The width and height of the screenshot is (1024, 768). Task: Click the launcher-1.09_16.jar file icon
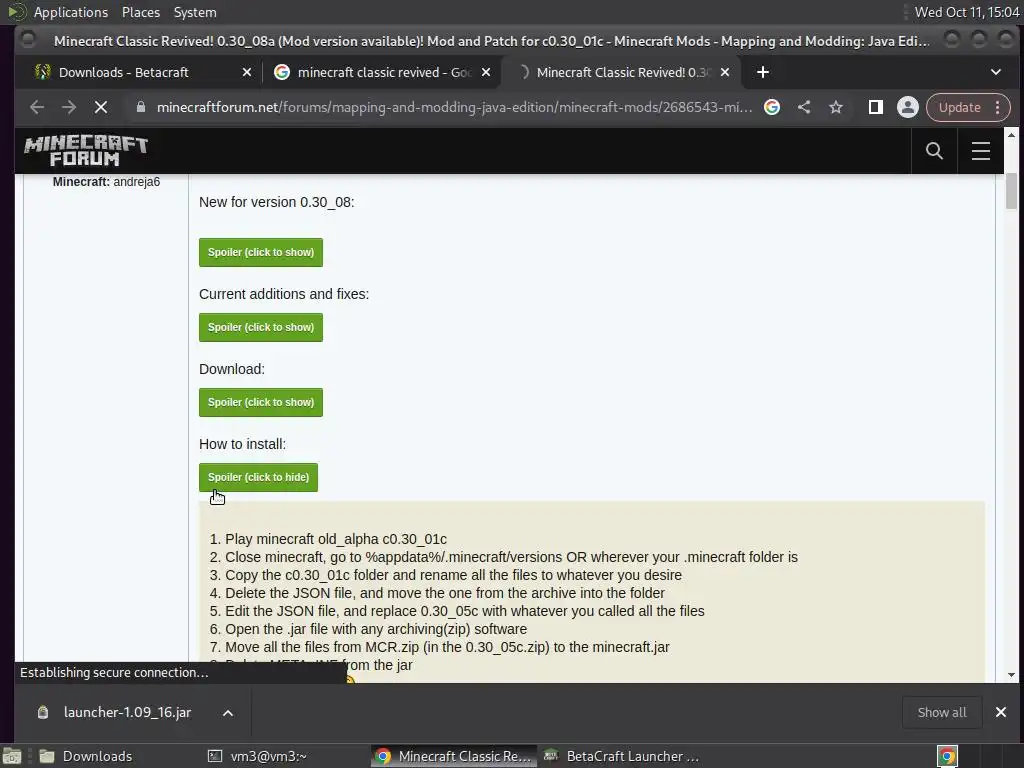(43, 712)
